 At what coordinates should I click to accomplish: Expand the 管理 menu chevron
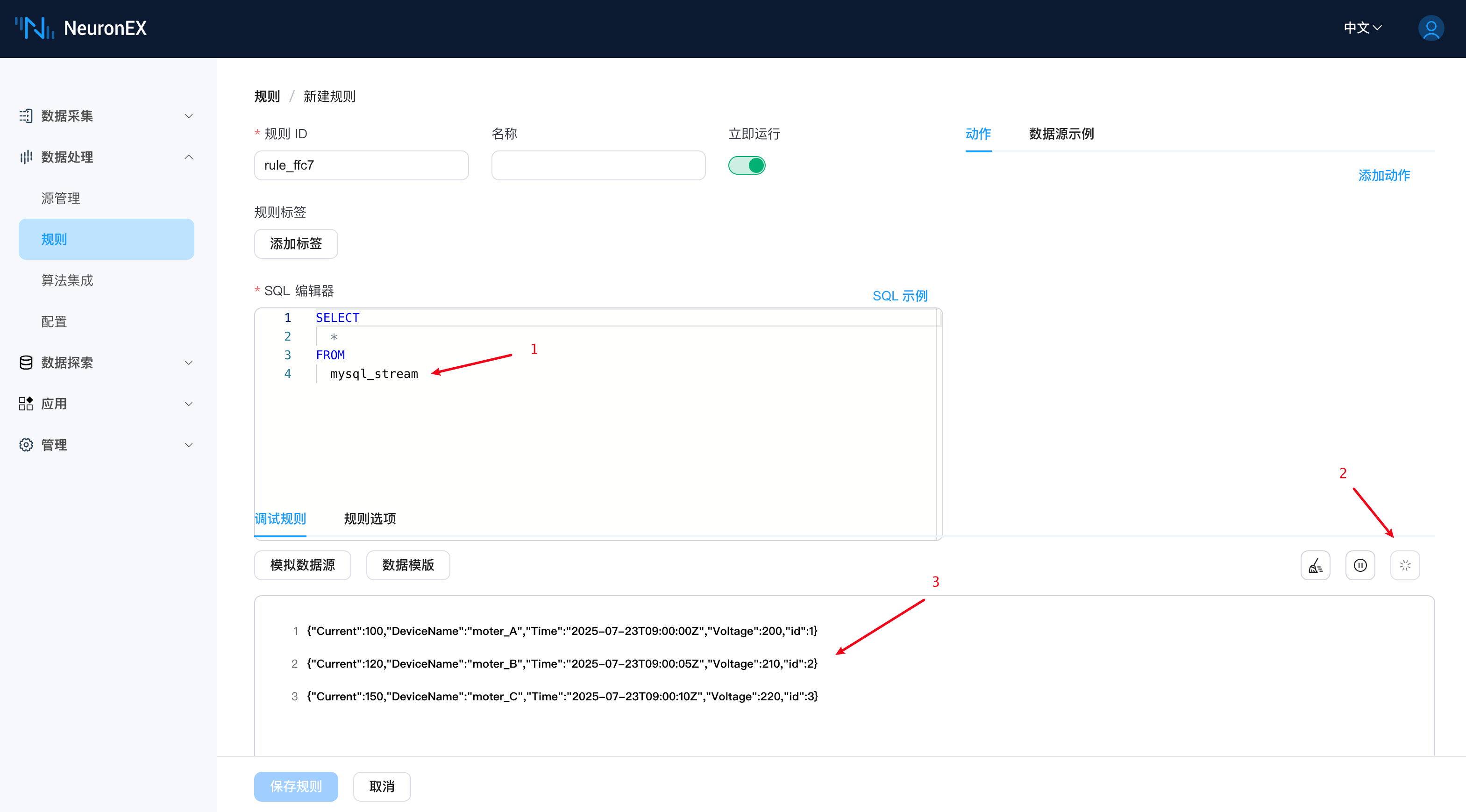(188, 445)
